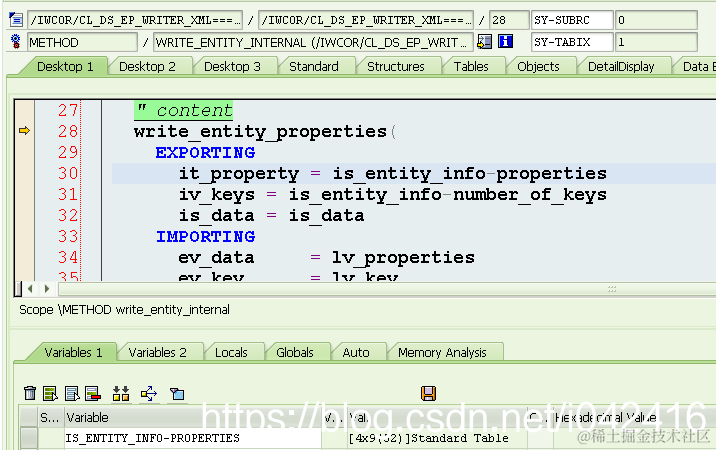Click the WRITE_ENTITY_INTERNAL method name field
Viewport: 716px width, 450px height.
(313, 42)
